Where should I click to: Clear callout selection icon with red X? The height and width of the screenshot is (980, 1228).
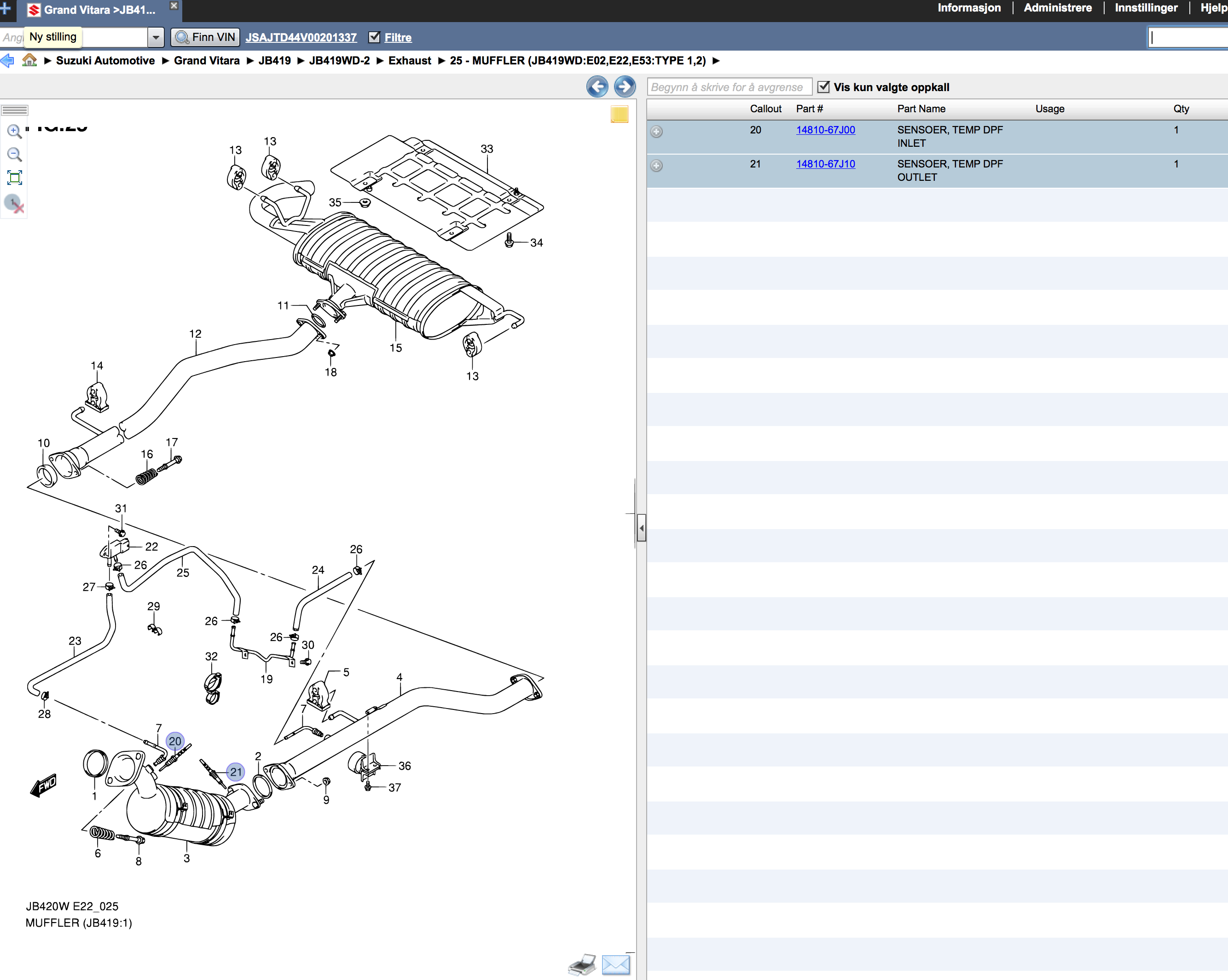pos(14,203)
